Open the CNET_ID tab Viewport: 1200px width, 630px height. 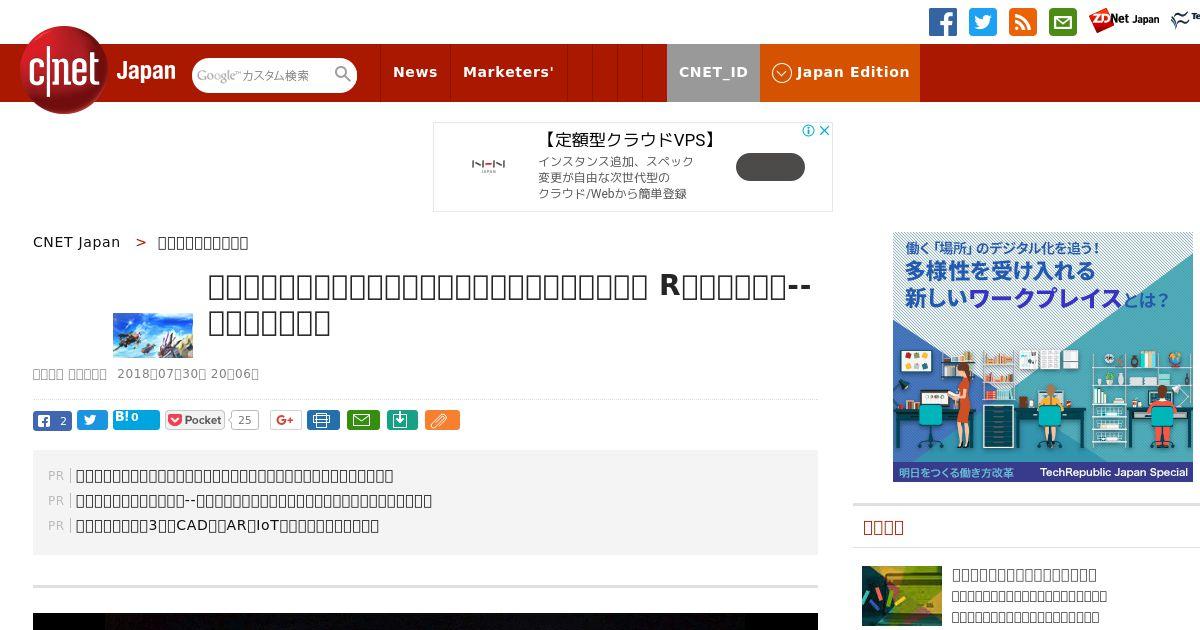(x=713, y=72)
